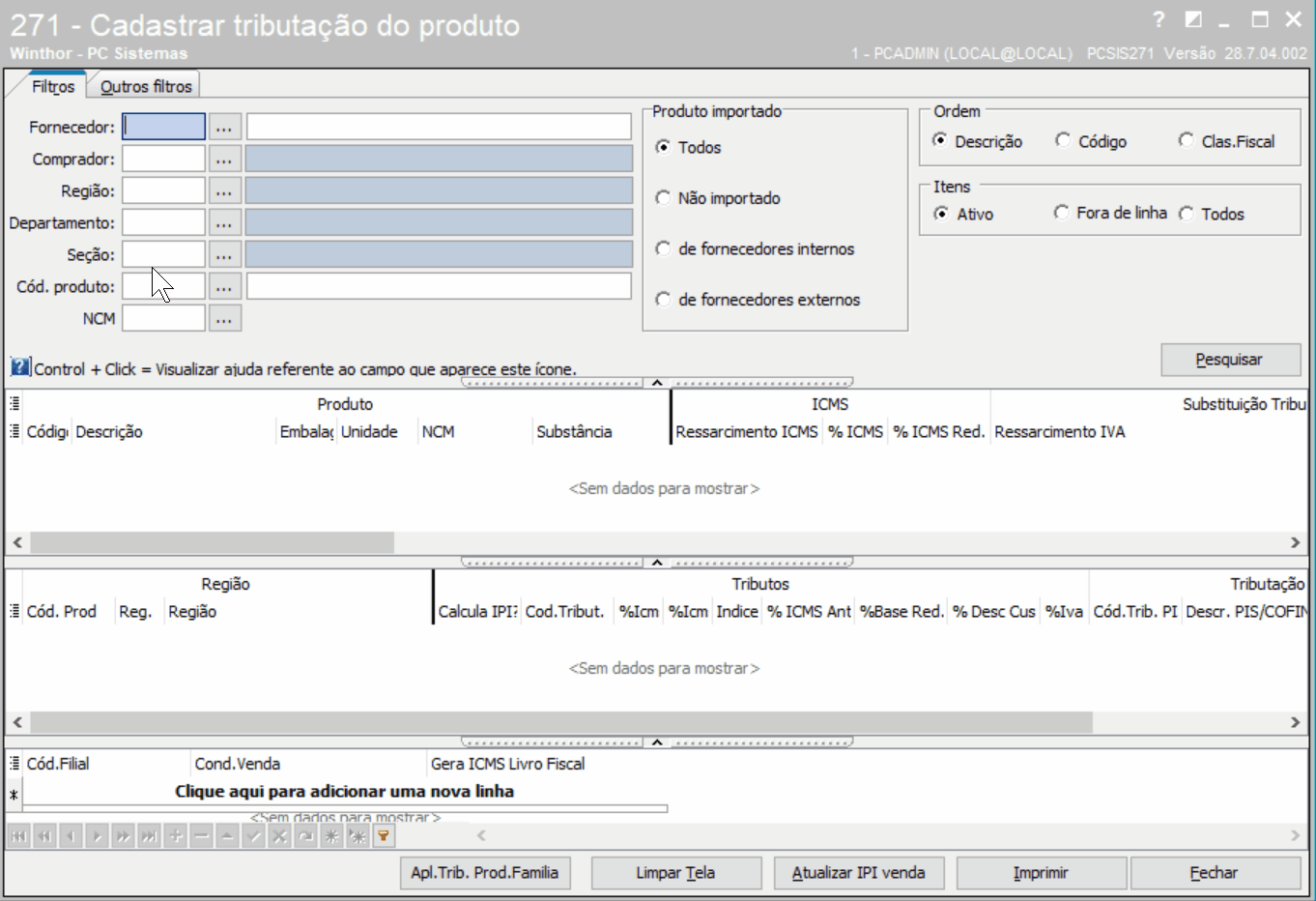The width and height of the screenshot is (1316, 901).
Task: Open column chooser beside Cód.Filial header
Action: [x=14, y=764]
